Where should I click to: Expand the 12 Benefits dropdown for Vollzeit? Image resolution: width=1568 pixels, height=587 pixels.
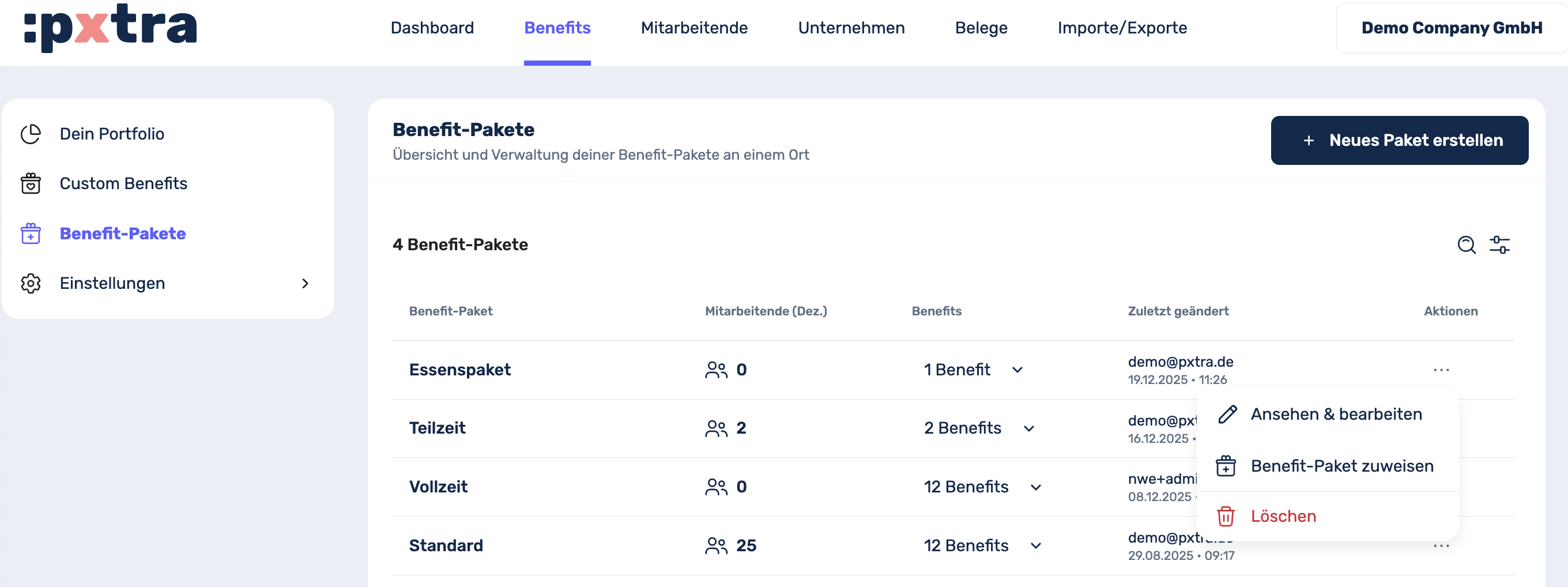click(1035, 488)
